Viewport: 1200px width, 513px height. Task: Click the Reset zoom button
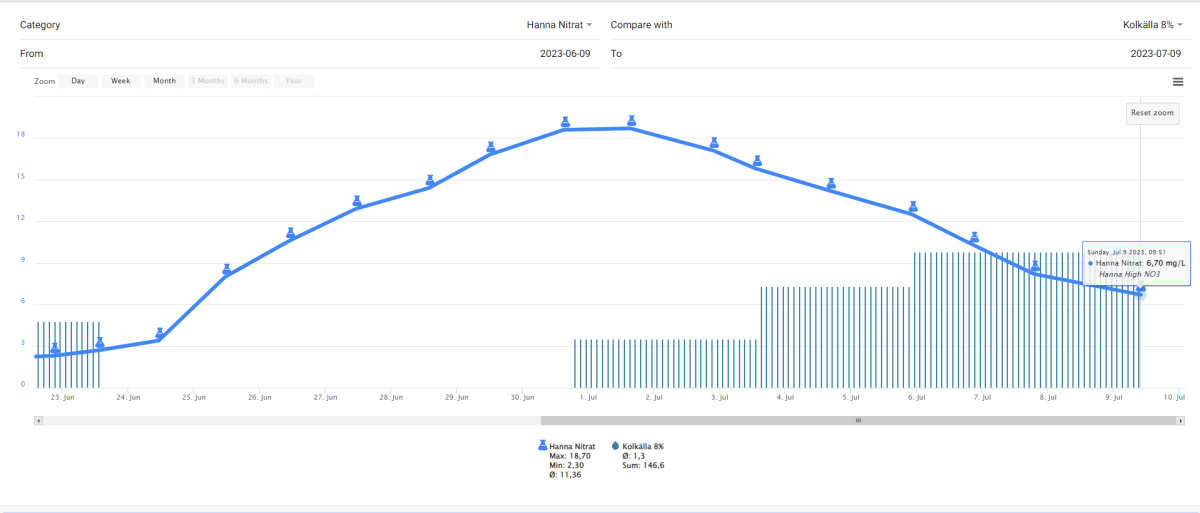[x=1152, y=113]
